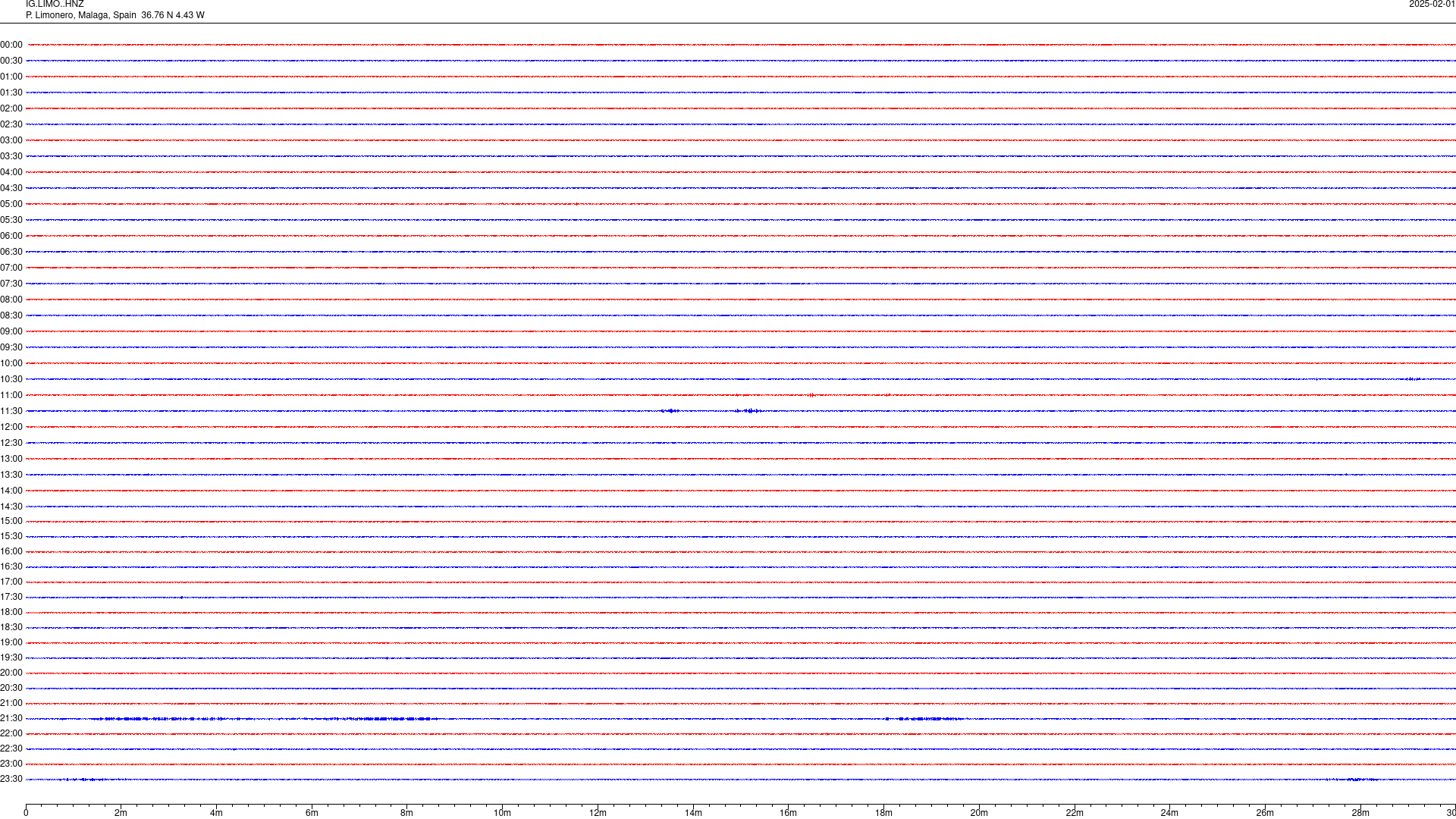
Task: Click the 14m tick label on time axis
Action: [693, 813]
